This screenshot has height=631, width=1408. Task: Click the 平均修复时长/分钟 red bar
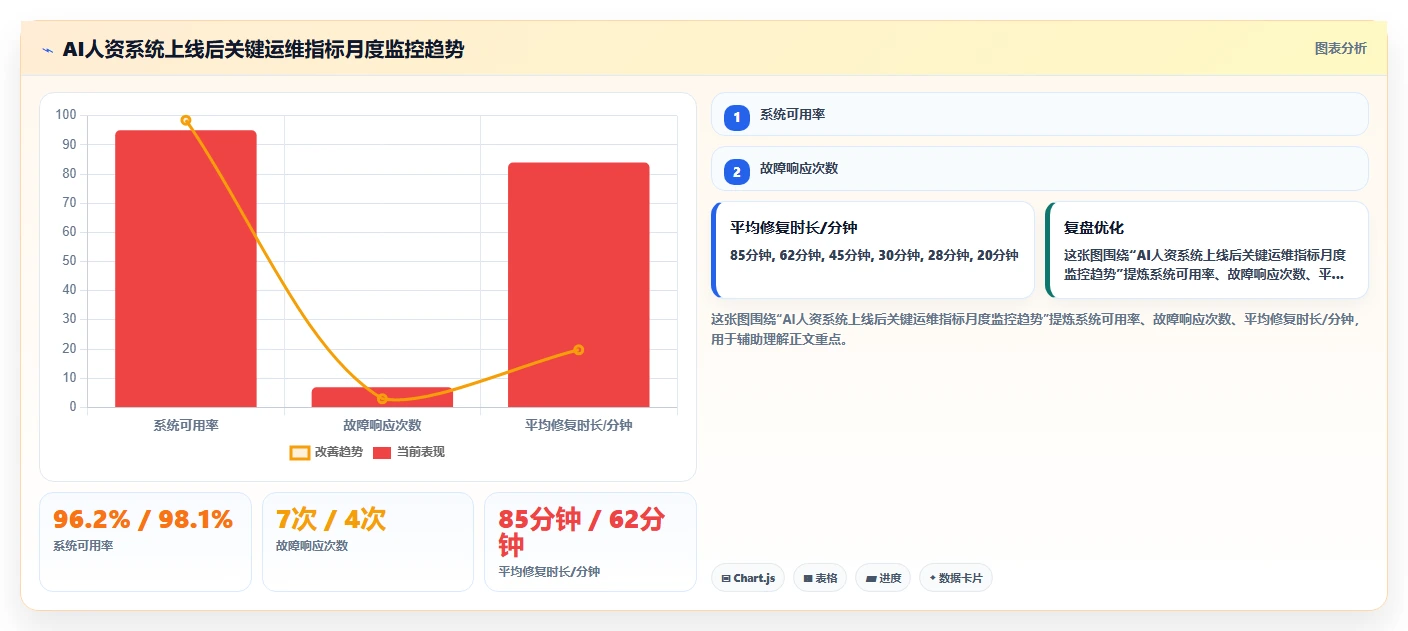(579, 285)
